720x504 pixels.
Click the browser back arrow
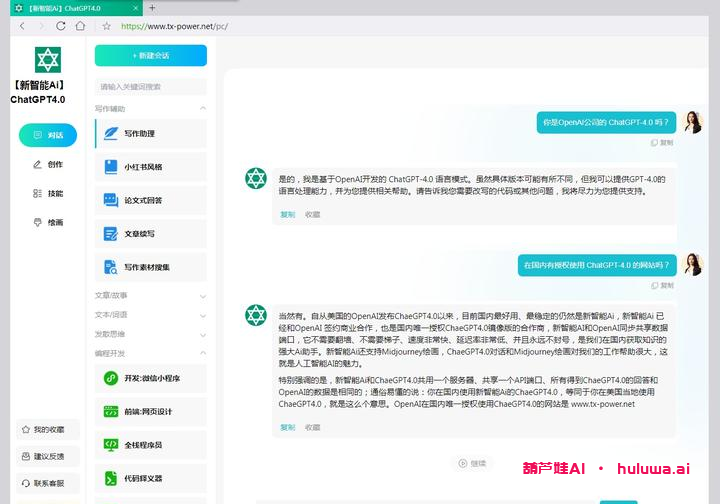(x=22, y=26)
